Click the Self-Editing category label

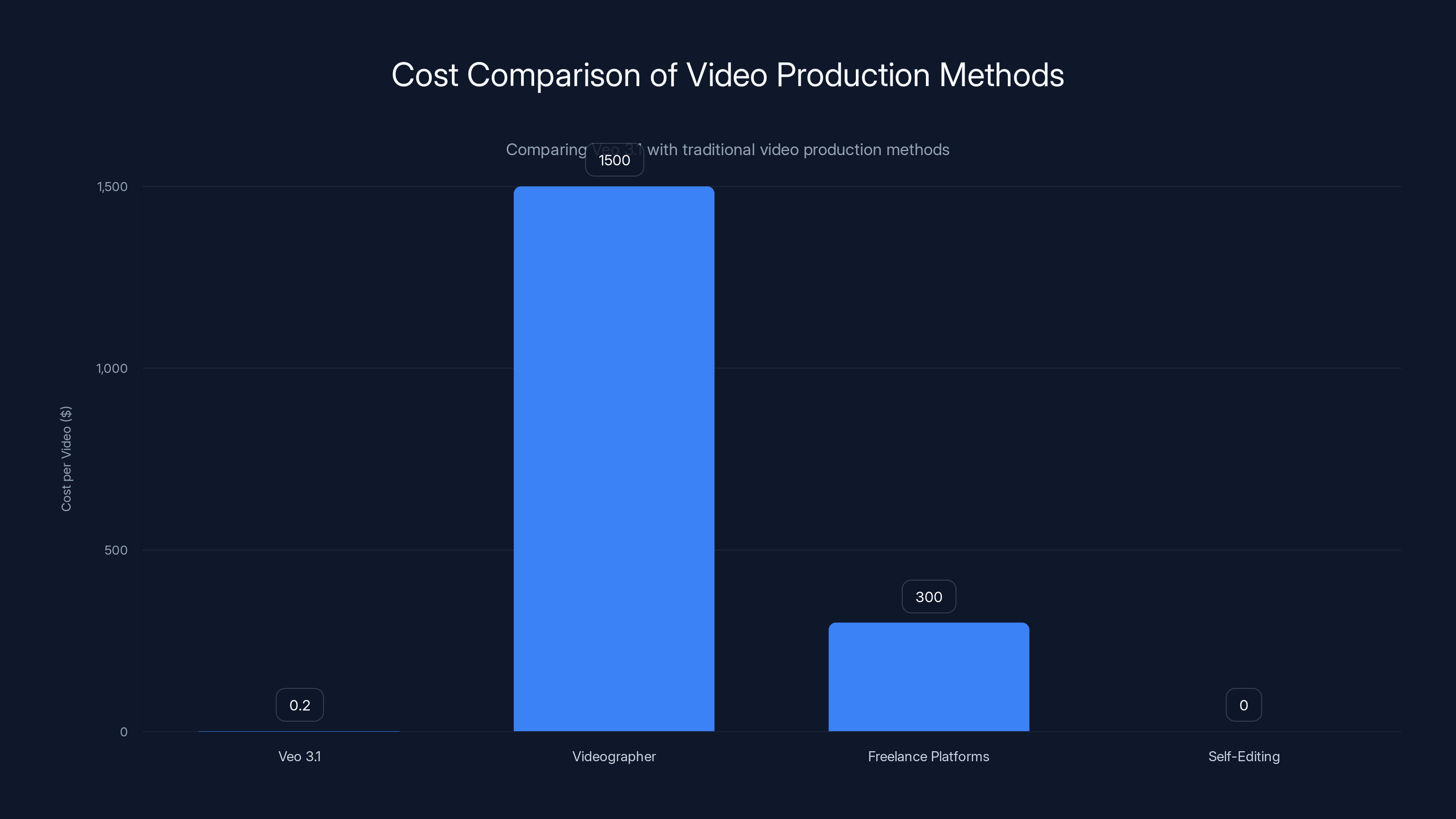coord(1244,756)
